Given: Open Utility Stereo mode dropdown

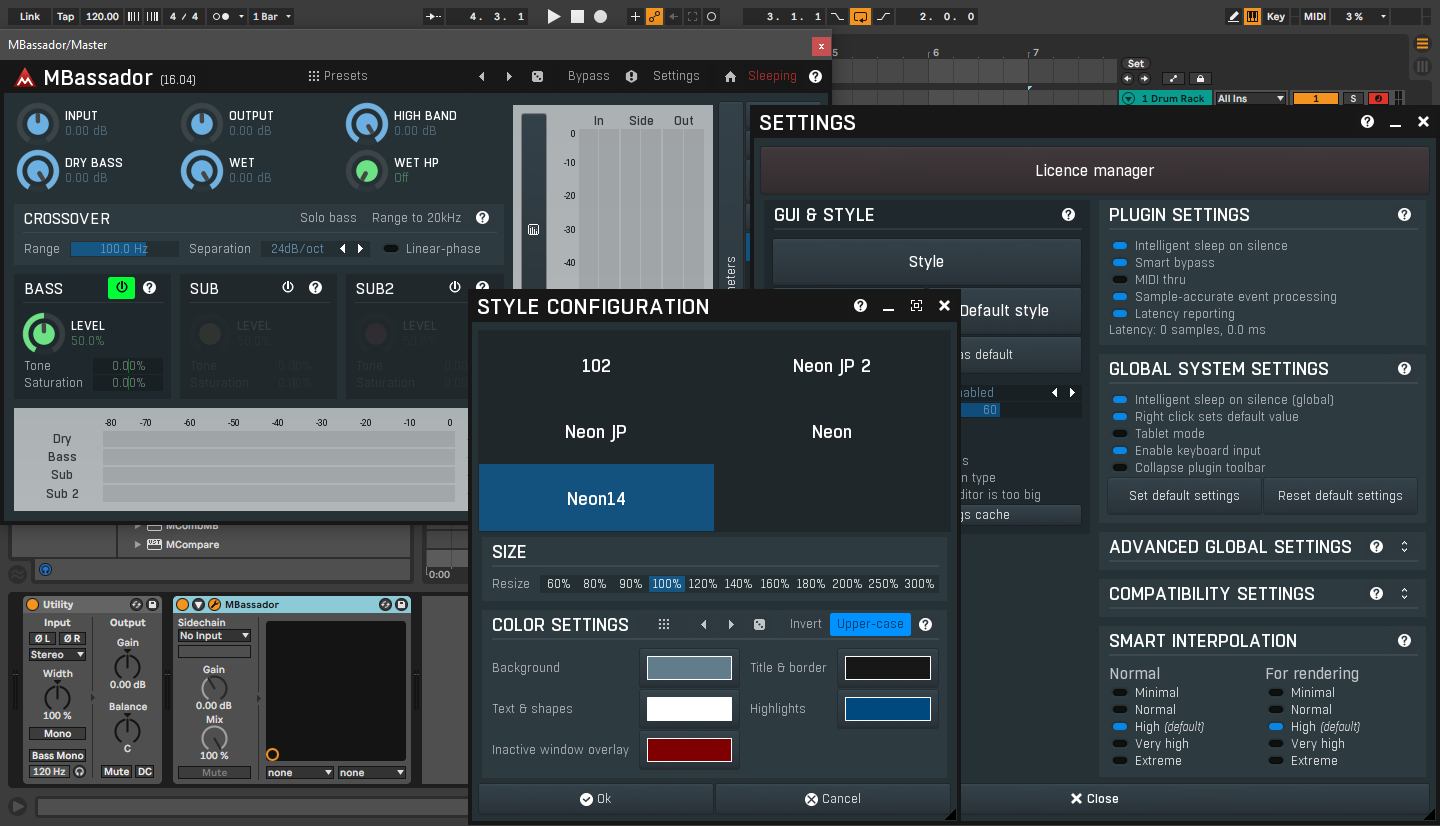Looking at the screenshot, I should [57, 655].
